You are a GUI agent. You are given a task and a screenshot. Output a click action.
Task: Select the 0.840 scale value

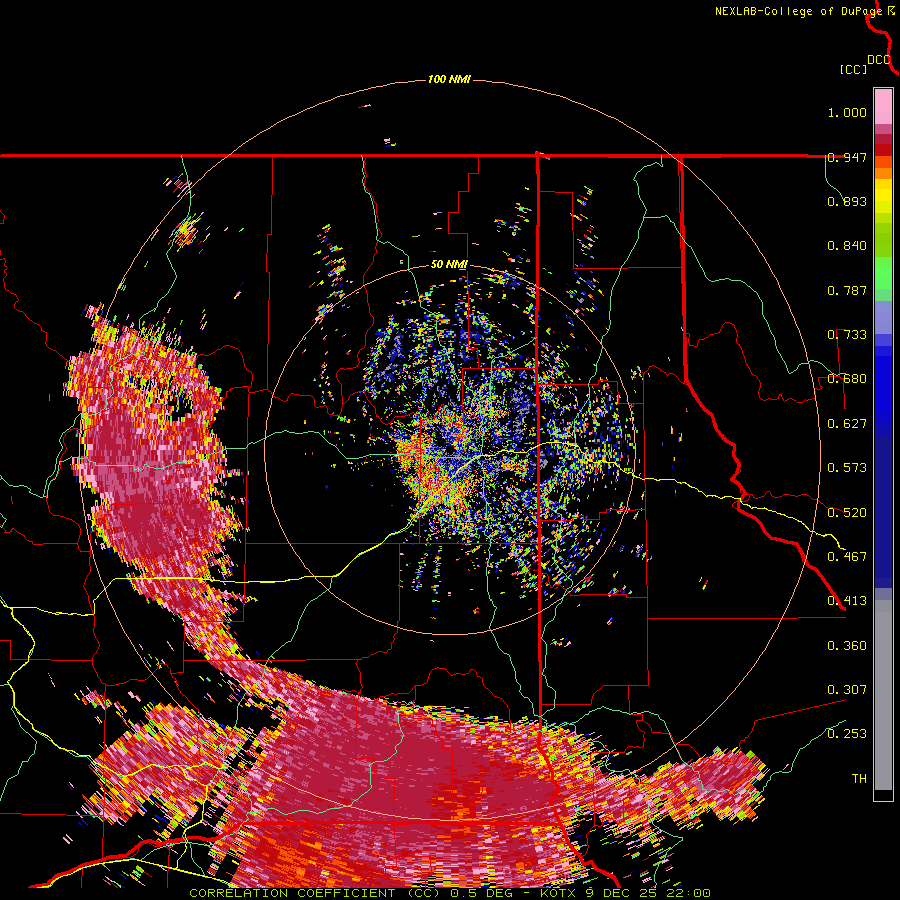point(847,246)
